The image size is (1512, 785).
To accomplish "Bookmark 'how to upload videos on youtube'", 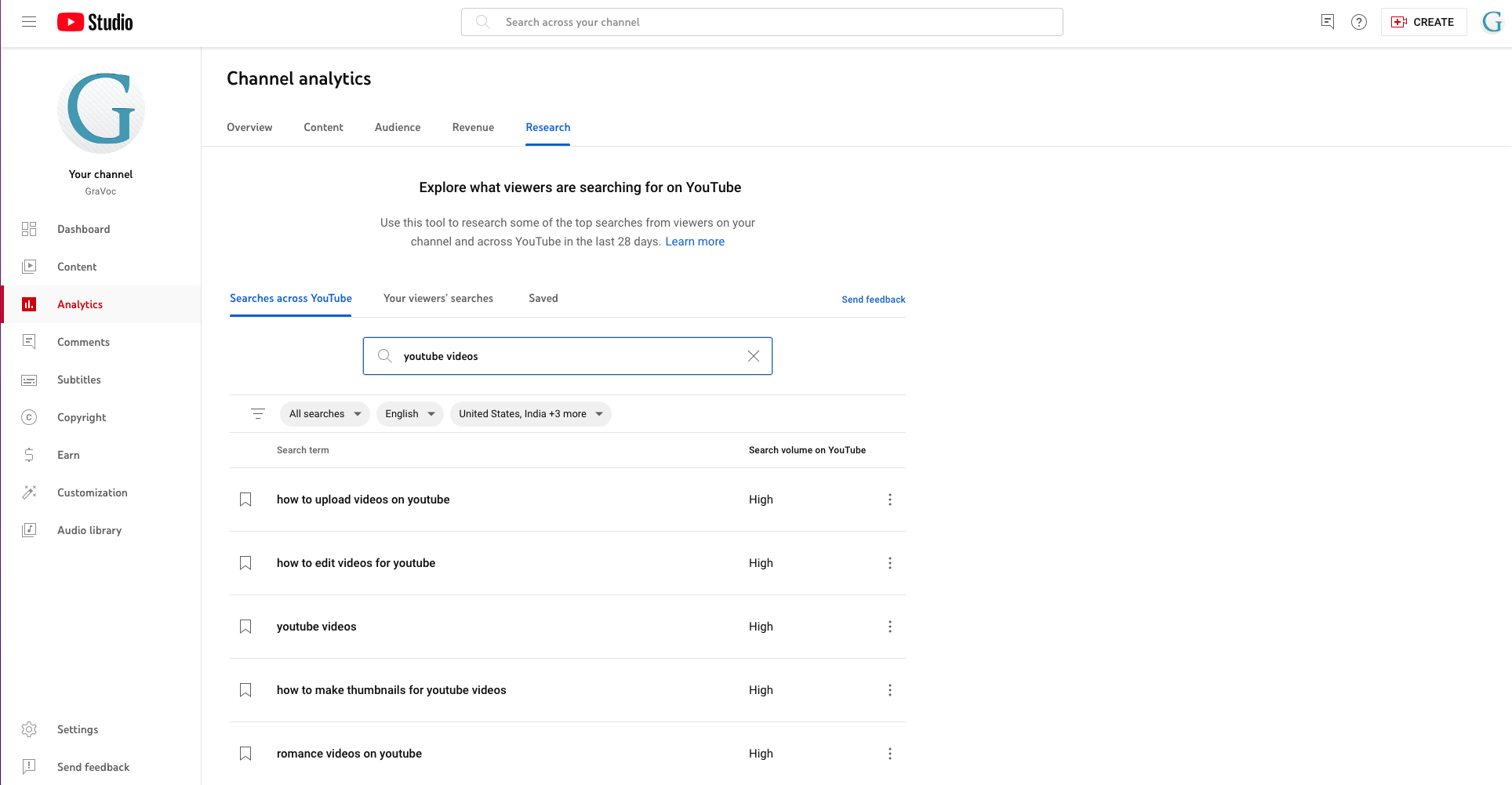I will tap(245, 500).
